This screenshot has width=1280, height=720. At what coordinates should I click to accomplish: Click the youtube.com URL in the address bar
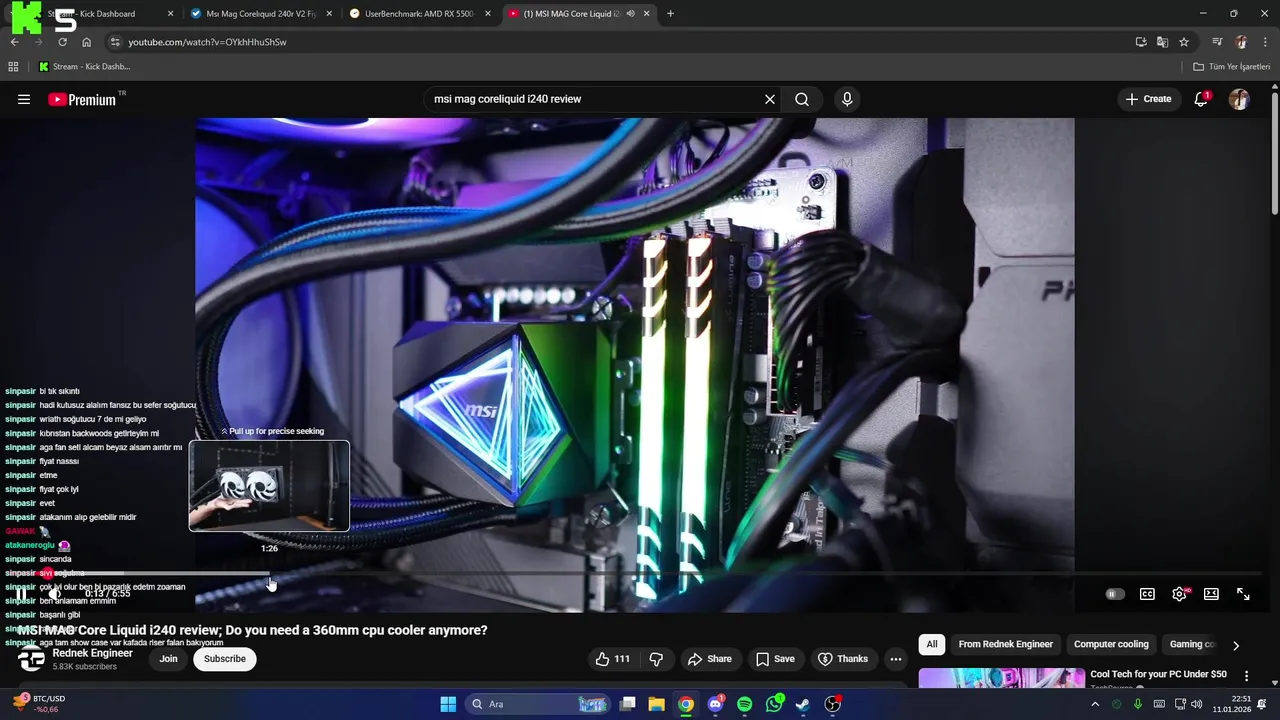tap(207, 42)
